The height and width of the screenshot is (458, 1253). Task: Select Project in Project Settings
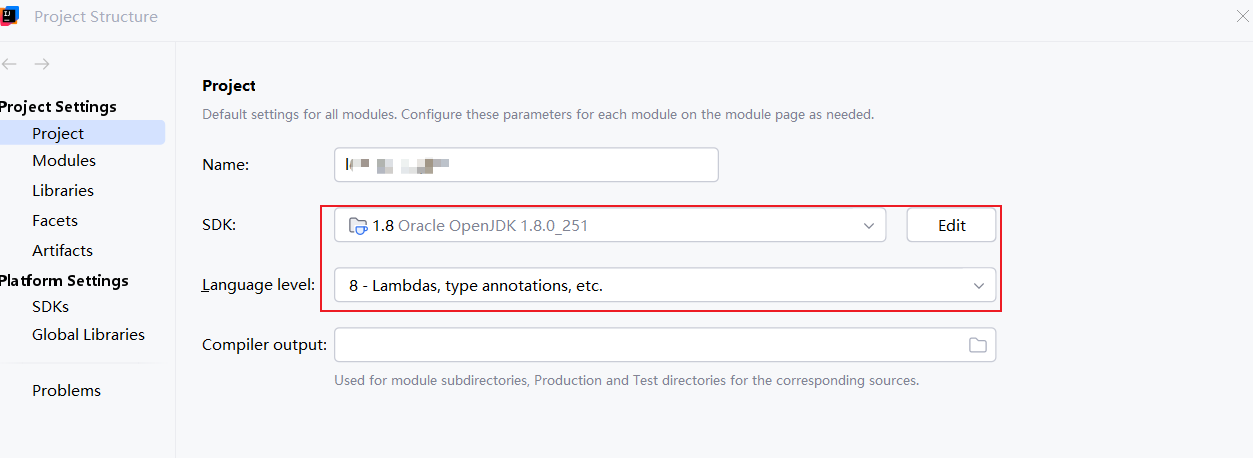click(x=58, y=133)
